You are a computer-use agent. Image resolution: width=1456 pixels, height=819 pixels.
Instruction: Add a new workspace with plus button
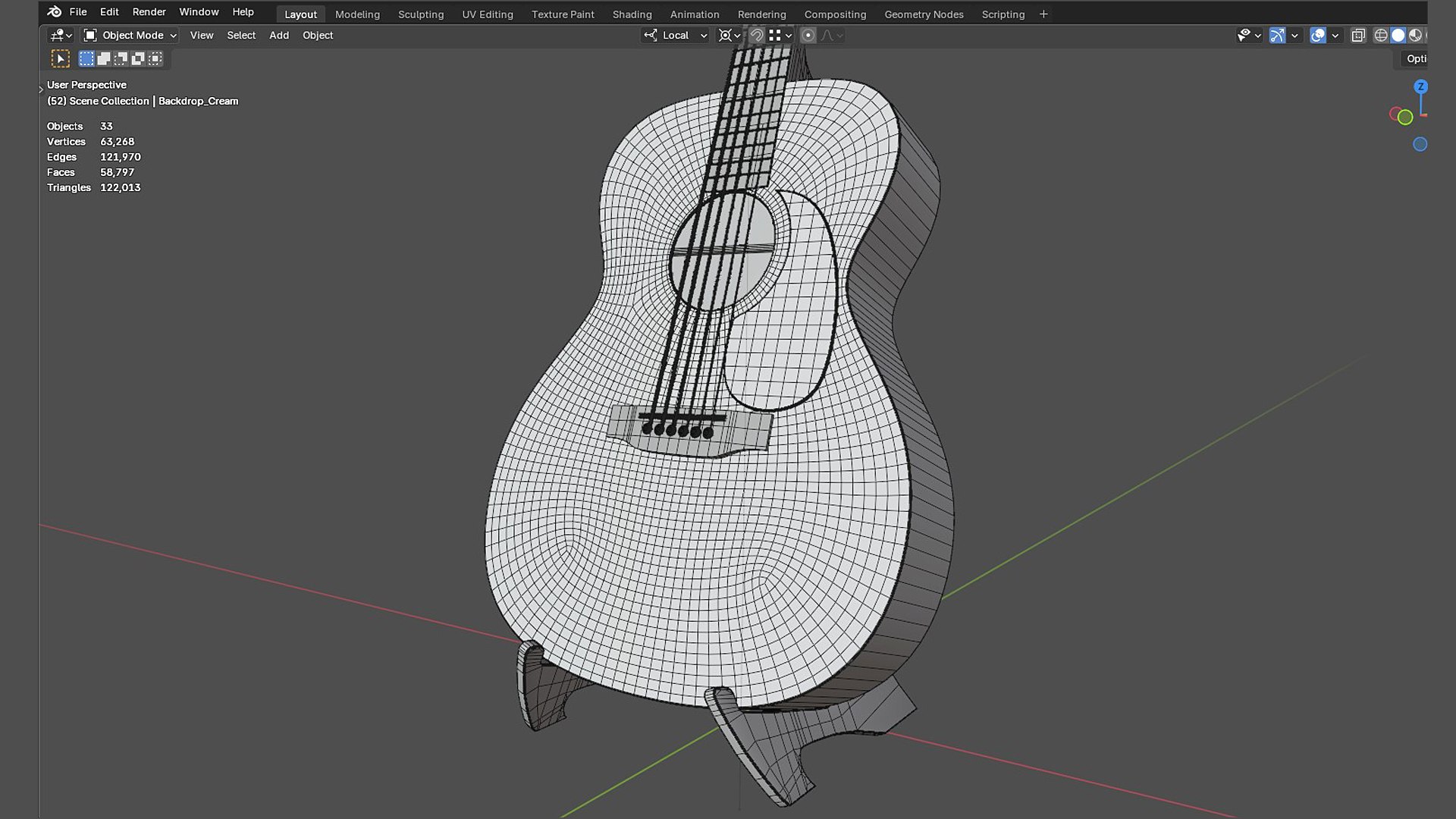coord(1043,14)
